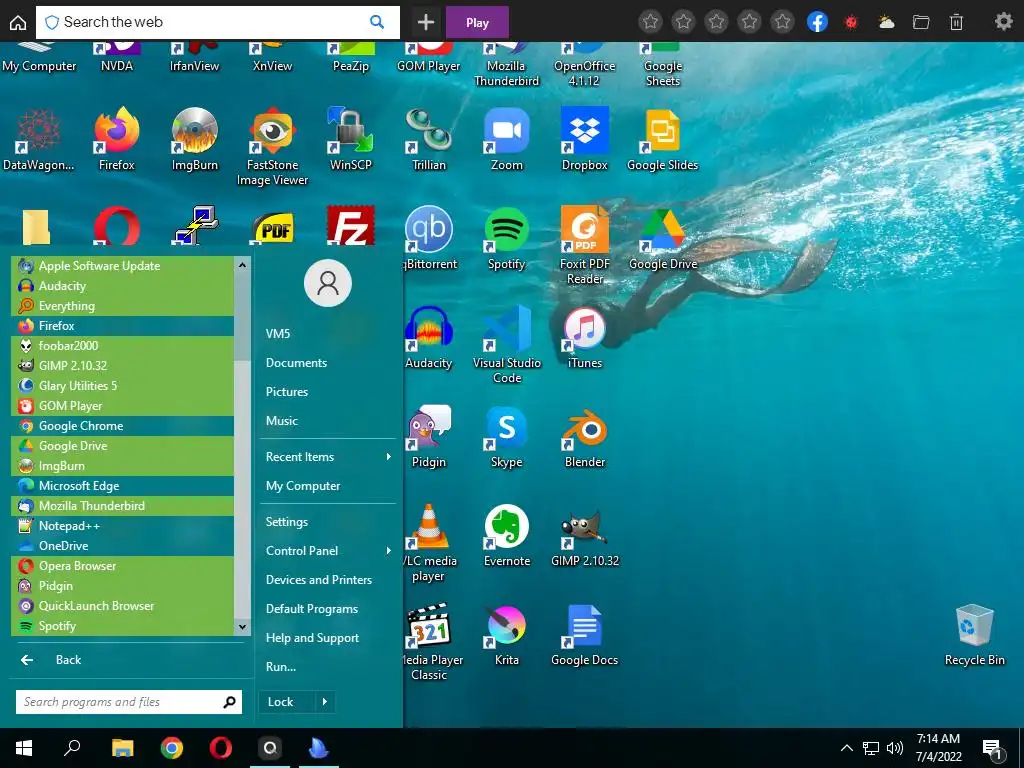Image resolution: width=1024 pixels, height=768 pixels.
Task: Click the Facebook icon in top bar
Action: coord(817,22)
